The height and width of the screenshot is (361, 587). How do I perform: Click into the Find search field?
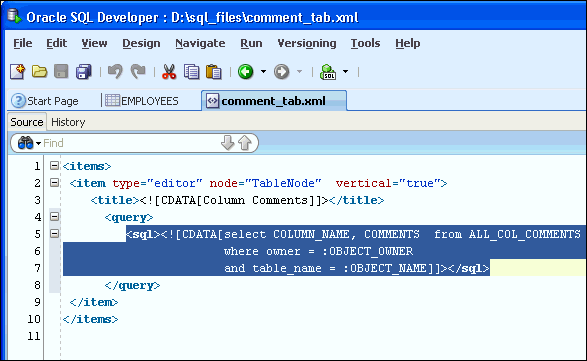click(x=131, y=143)
